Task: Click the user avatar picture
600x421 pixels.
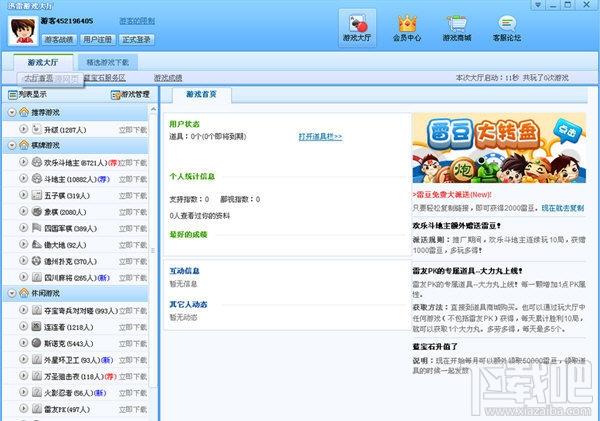Action: pos(23,31)
